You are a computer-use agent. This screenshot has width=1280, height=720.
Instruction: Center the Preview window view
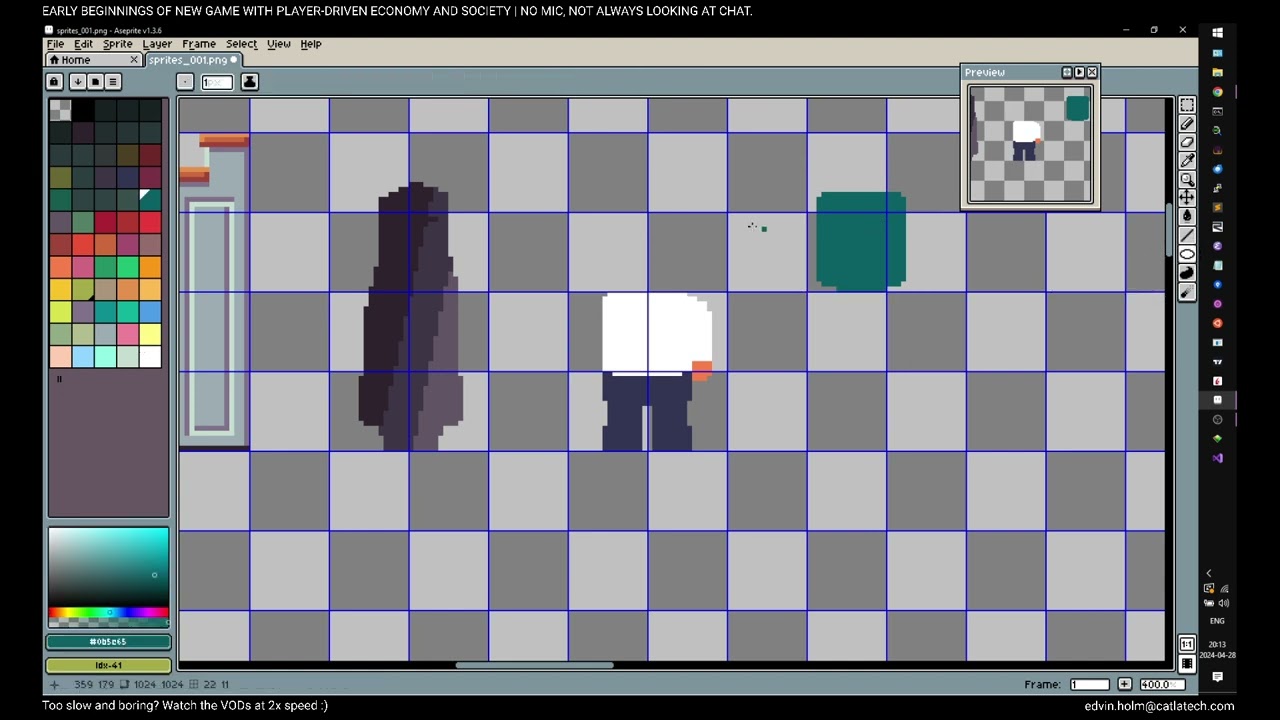tap(1067, 72)
